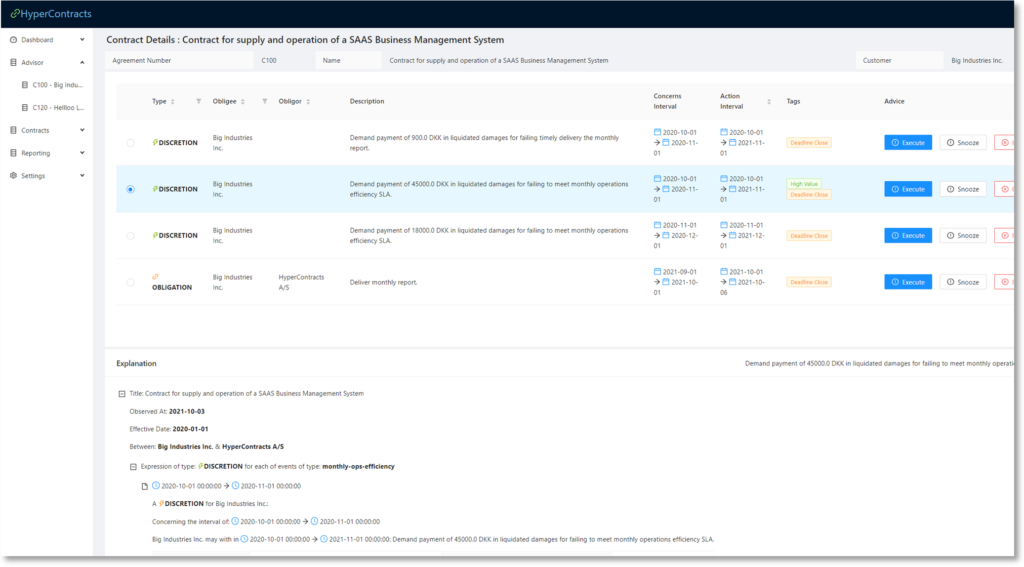
Task: Snooze the 45000.0 DKK demand advice
Action: [963, 189]
